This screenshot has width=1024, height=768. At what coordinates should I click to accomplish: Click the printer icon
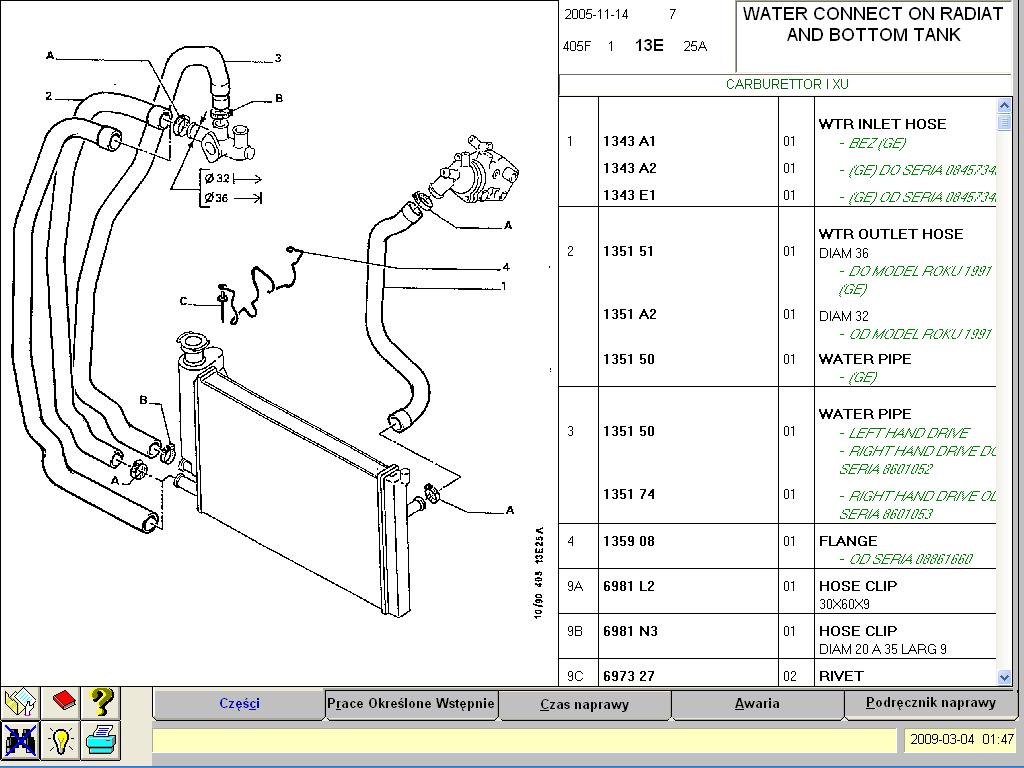click(x=101, y=741)
